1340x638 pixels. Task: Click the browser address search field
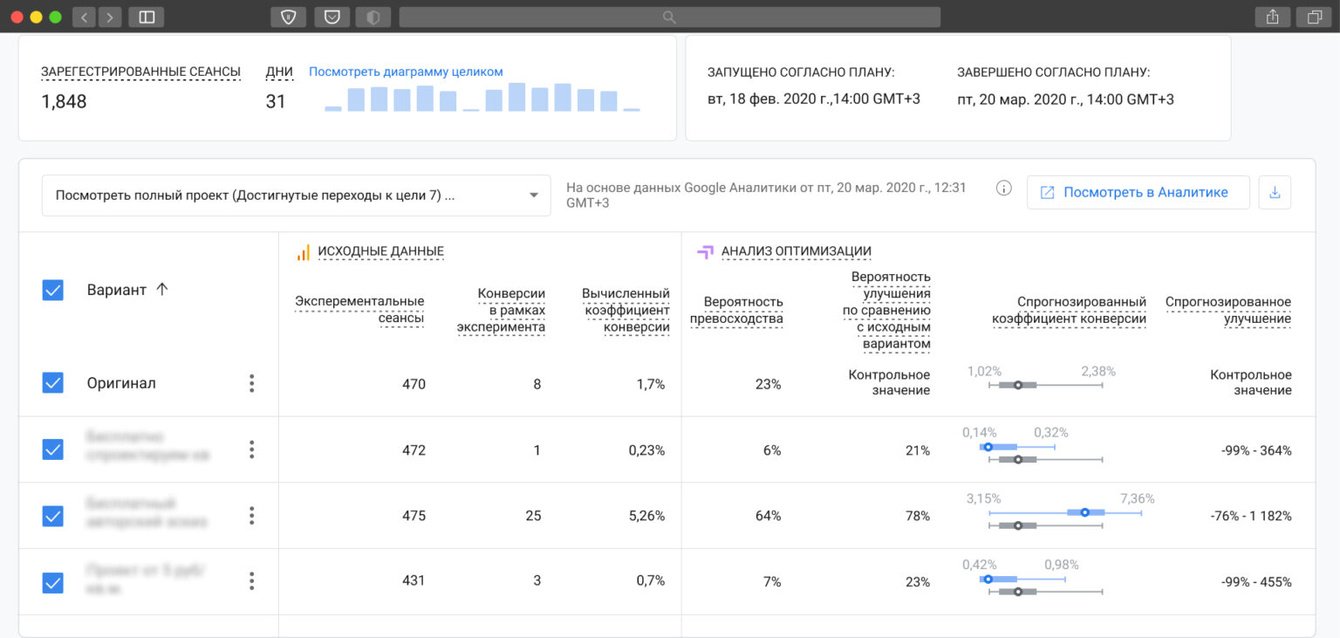669,17
